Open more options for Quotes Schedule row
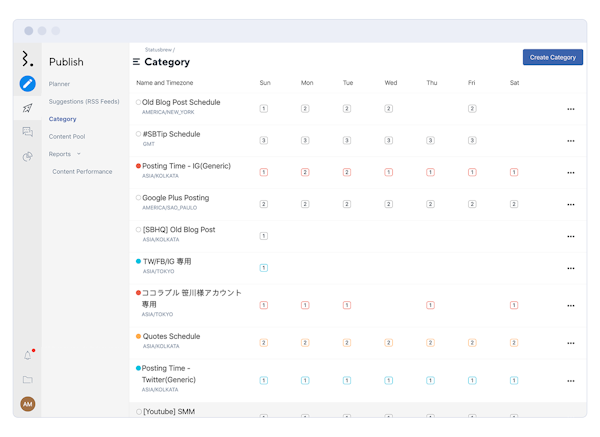Image resolution: width=600 pixels, height=437 pixels. [570, 343]
